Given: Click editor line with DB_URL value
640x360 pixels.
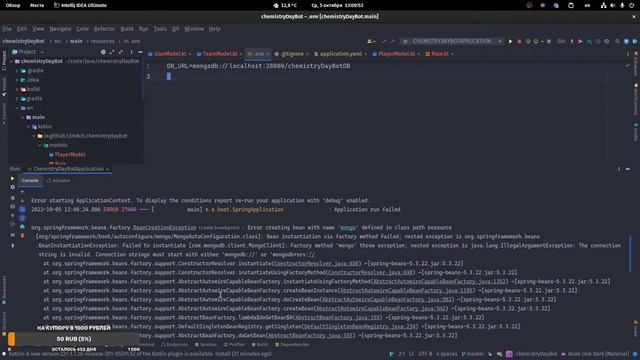Looking at the screenshot, I should pyautogui.click(x=258, y=66).
